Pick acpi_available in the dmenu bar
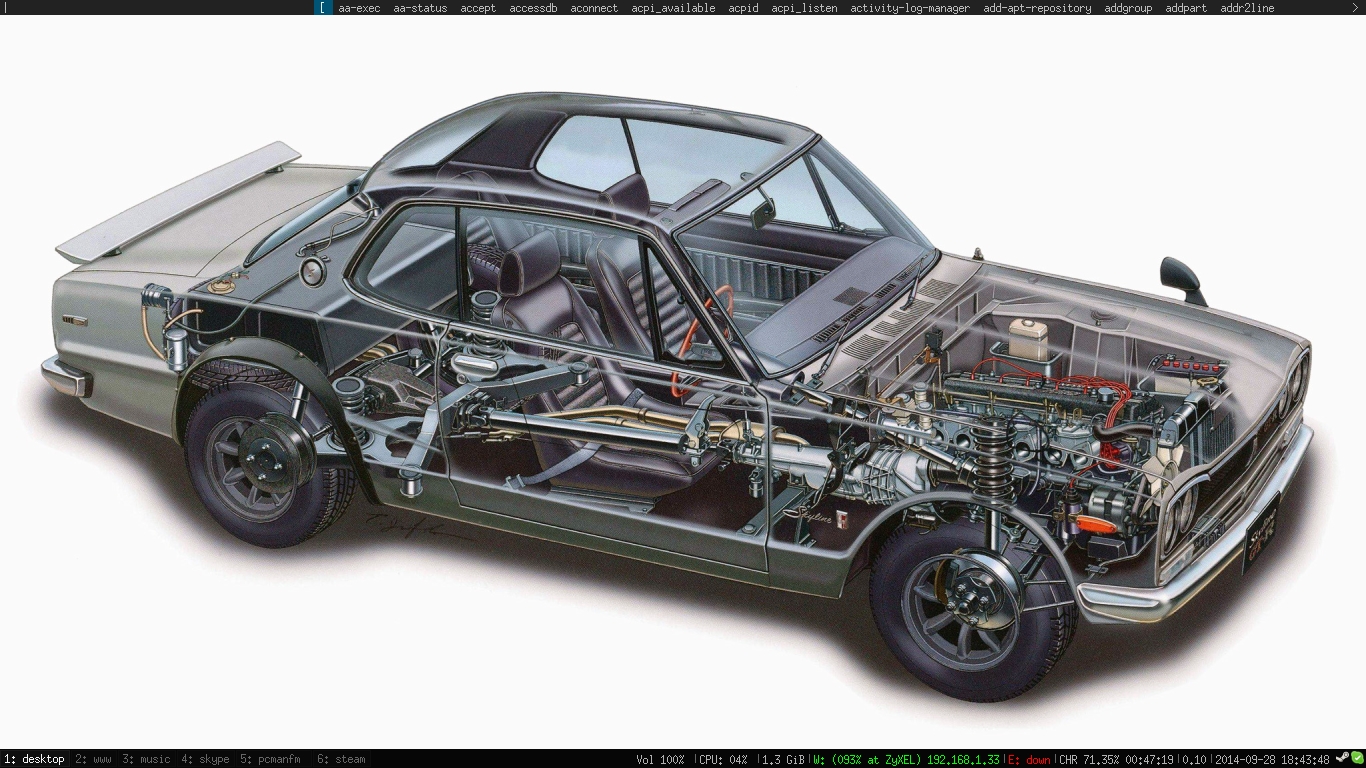This screenshot has height=768, width=1366. tap(673, 8)
